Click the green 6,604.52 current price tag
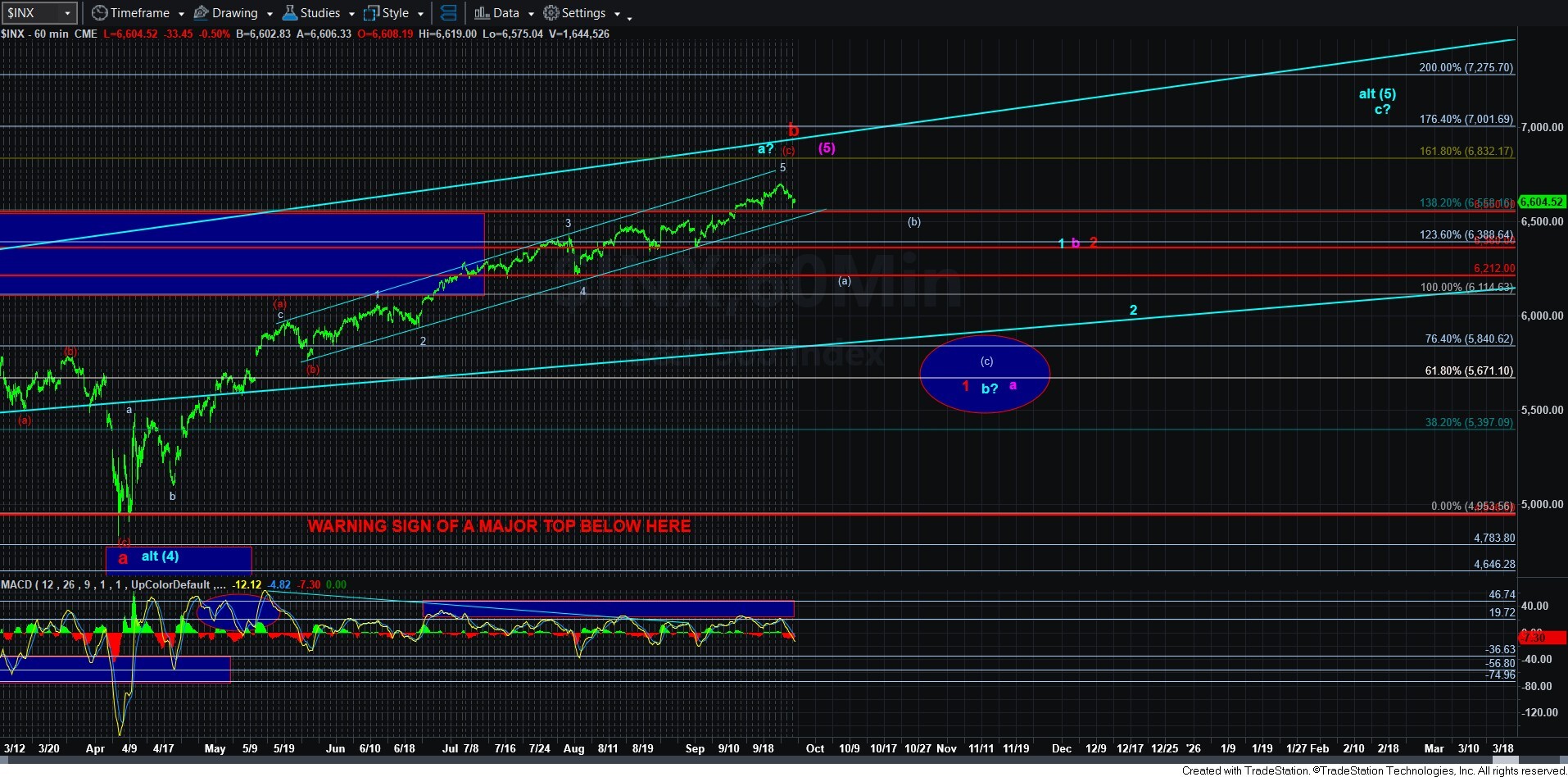Screen dimensions: 1568x777 coord(1541,202)
